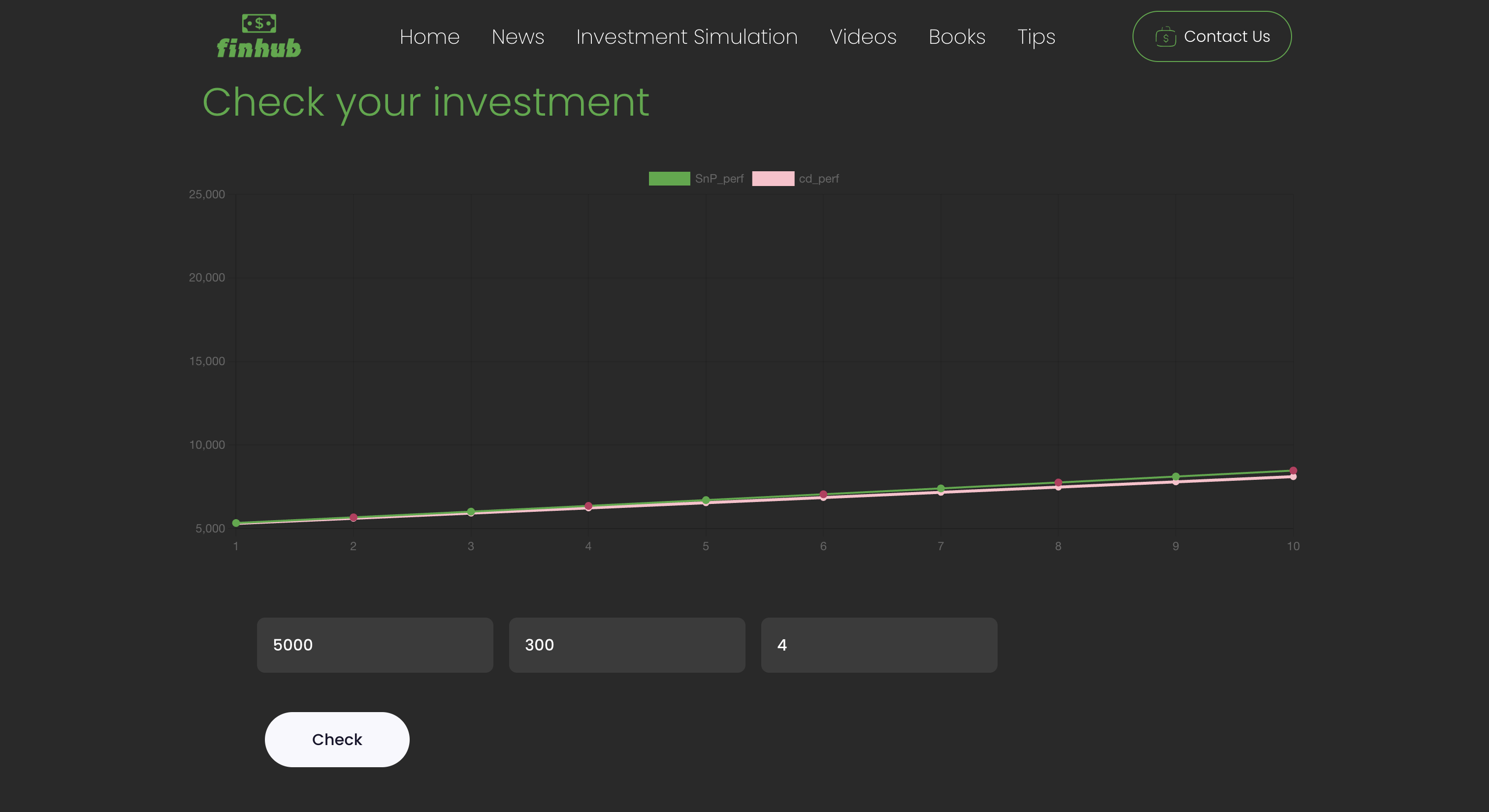Open Investment Simulation nav link
This screenshot has height=812, width=1489.
(x=686, y=37)
